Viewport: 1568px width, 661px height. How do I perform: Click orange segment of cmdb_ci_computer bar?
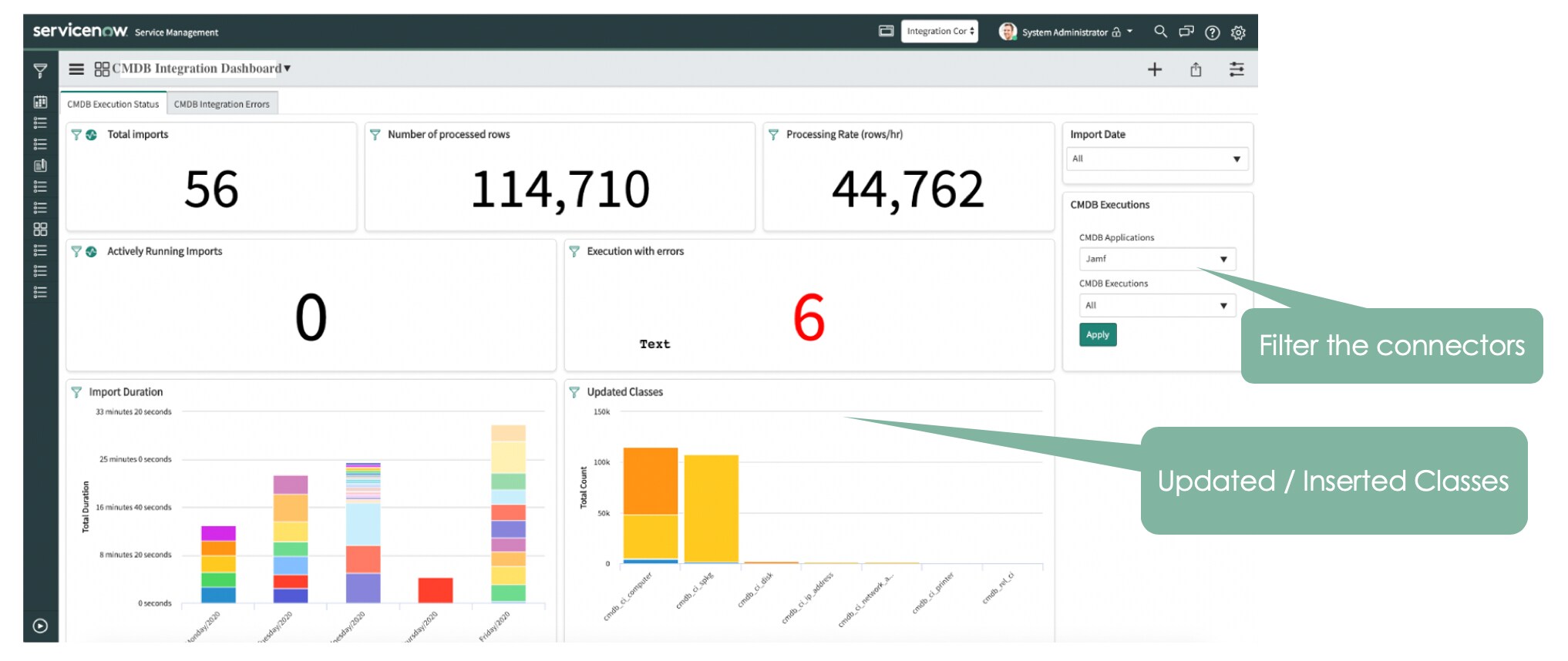click(x=650, y=481)
